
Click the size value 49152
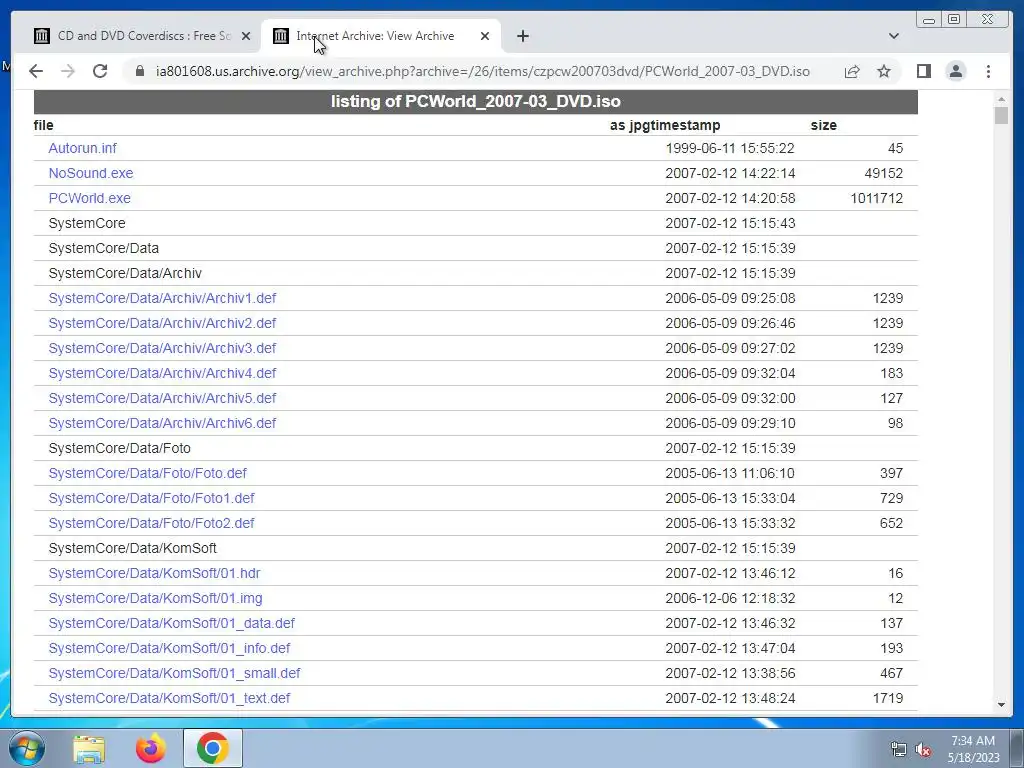(883, 173)
